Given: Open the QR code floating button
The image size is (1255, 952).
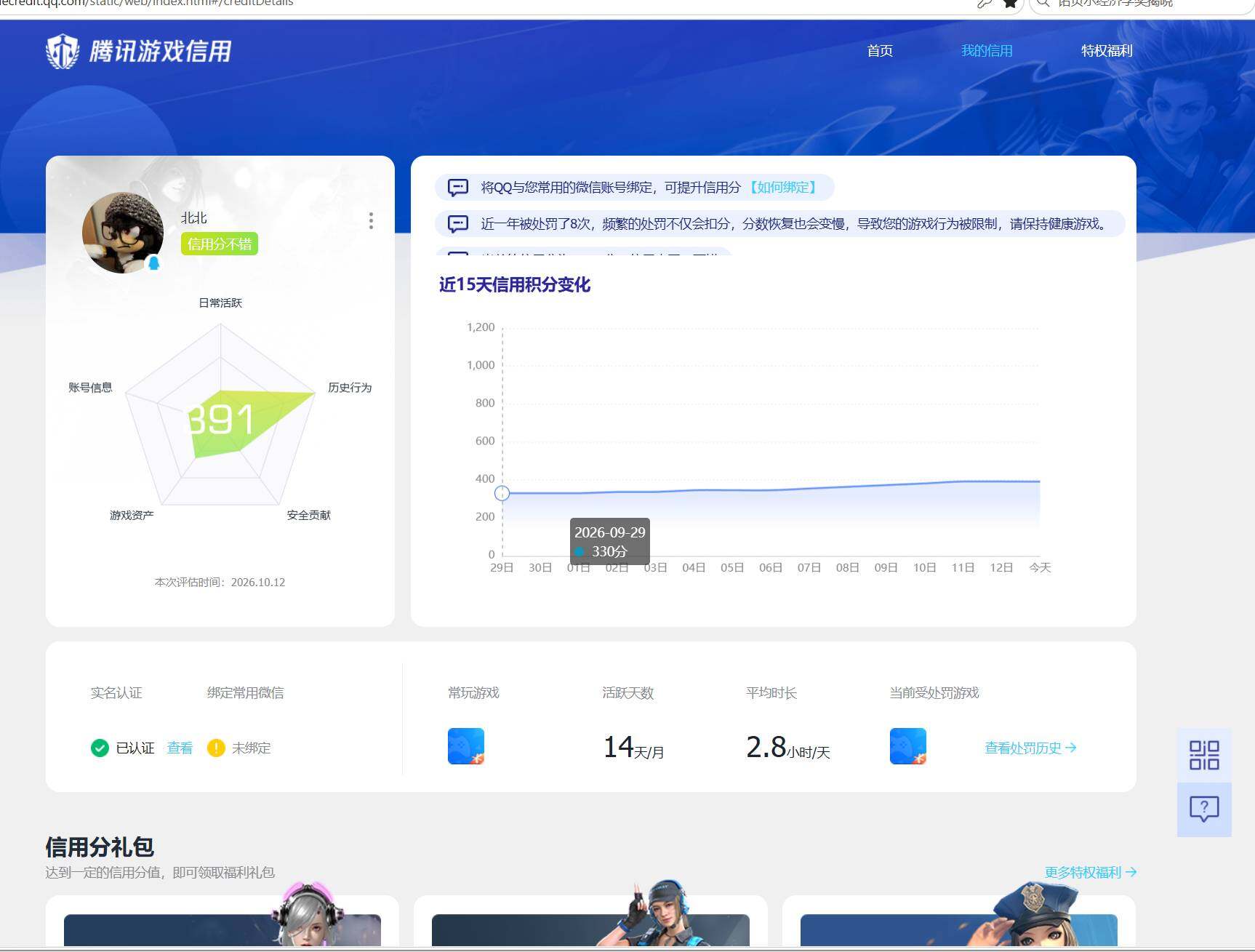Looking at the screenshot, I should pyautogui.click(x=1204, y=755).
